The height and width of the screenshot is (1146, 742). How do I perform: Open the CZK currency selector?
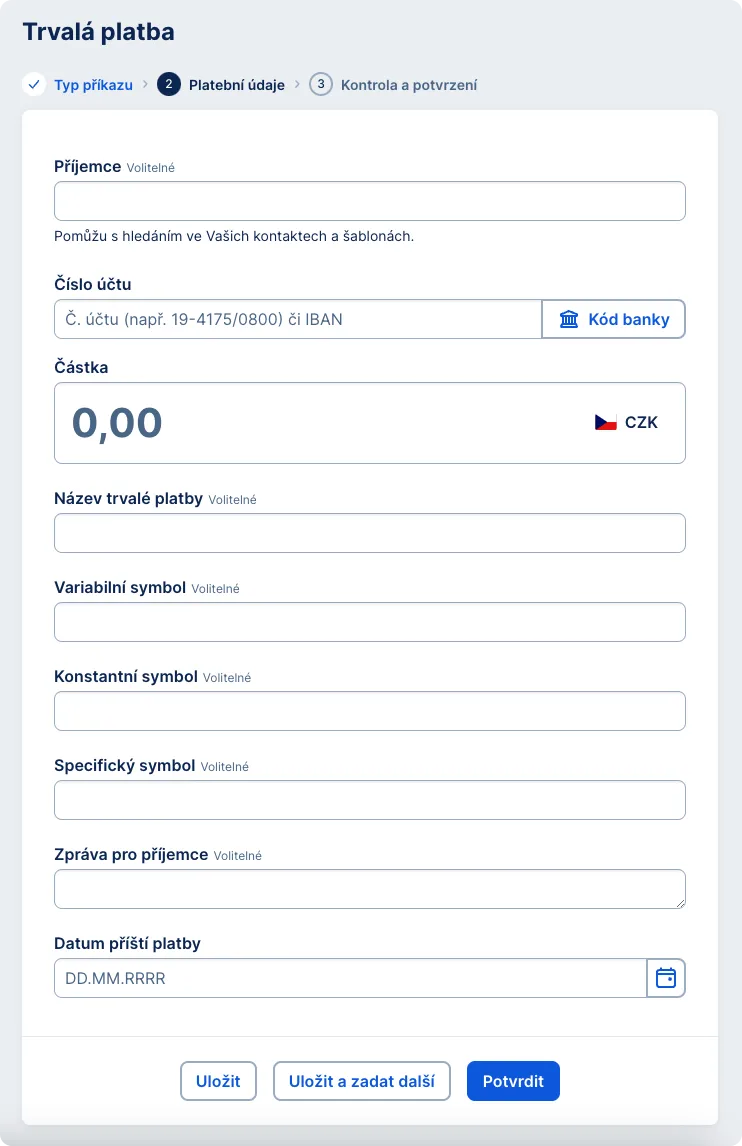tap(627, 422)
